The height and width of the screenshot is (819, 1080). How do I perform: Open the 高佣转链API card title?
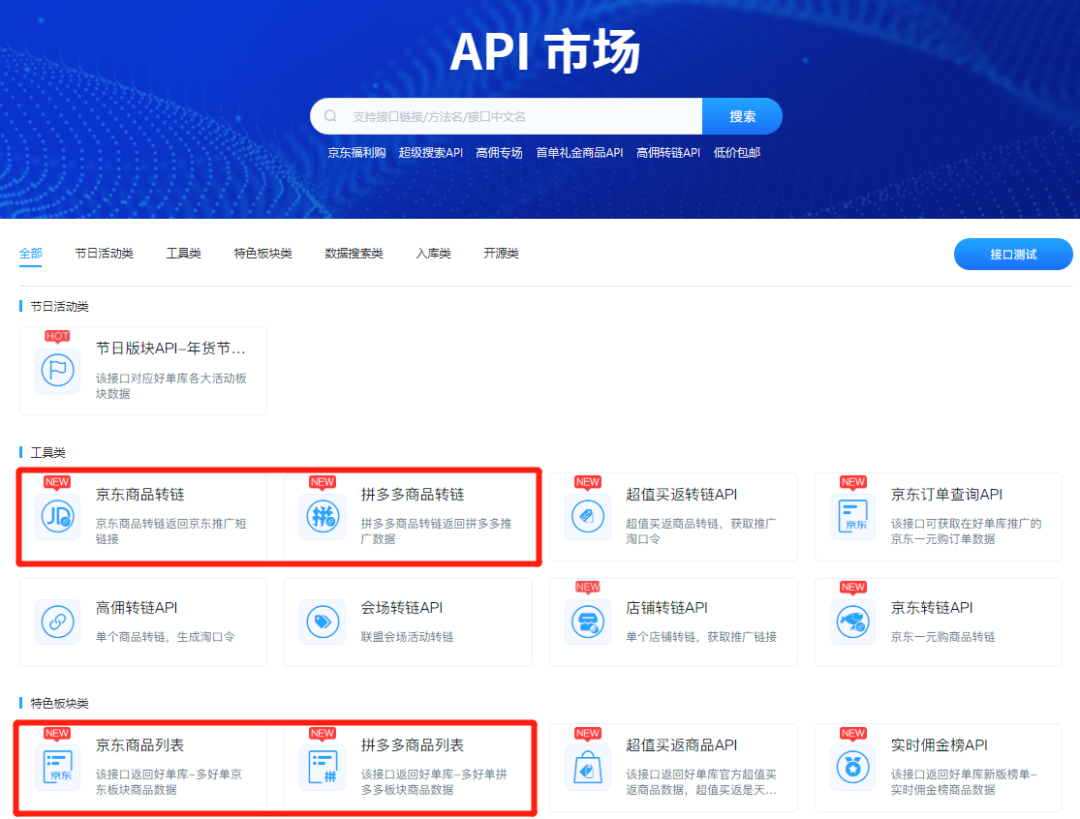point(136,608)
